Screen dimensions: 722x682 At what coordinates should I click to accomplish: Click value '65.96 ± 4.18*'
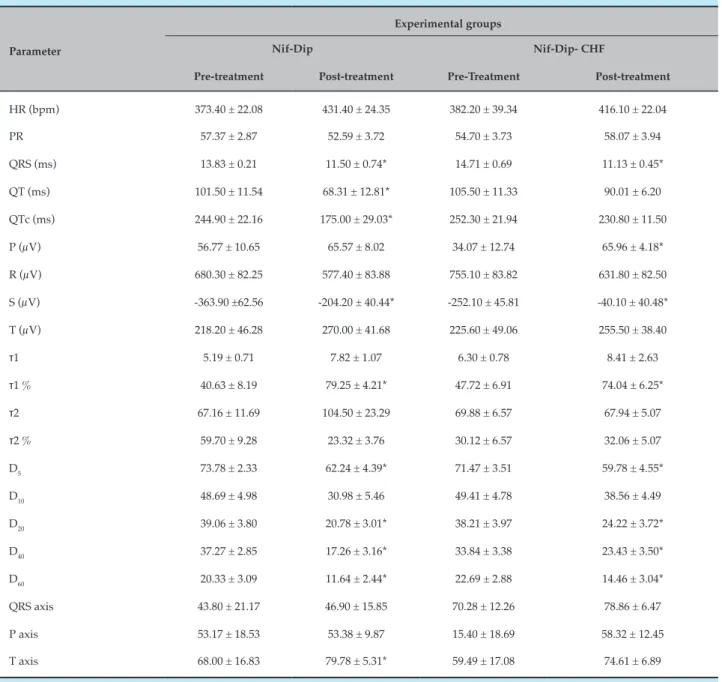point(632,247)
